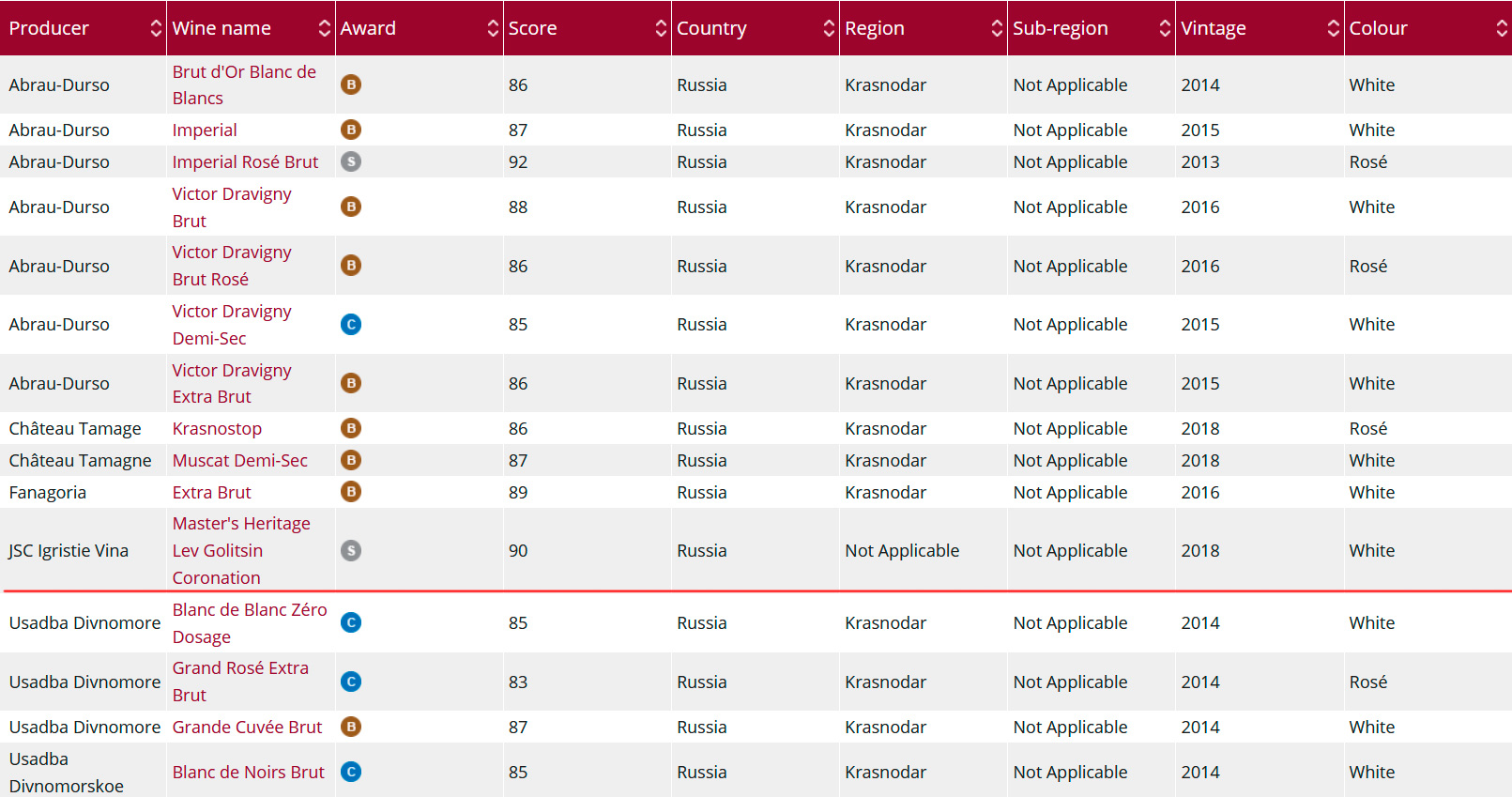Image resolution: width=1512 pixels, height=797 pixels.
Task: Click the bronze award badge beside Krasnostop
Action: 351,428
